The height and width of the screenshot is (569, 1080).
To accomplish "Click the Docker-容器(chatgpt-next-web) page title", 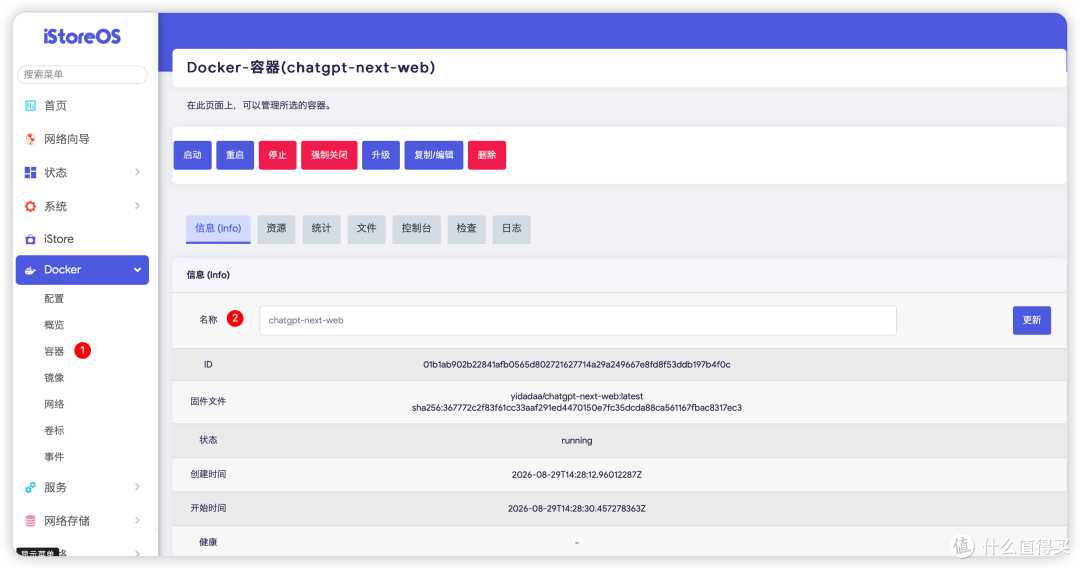I will (311, 68).
